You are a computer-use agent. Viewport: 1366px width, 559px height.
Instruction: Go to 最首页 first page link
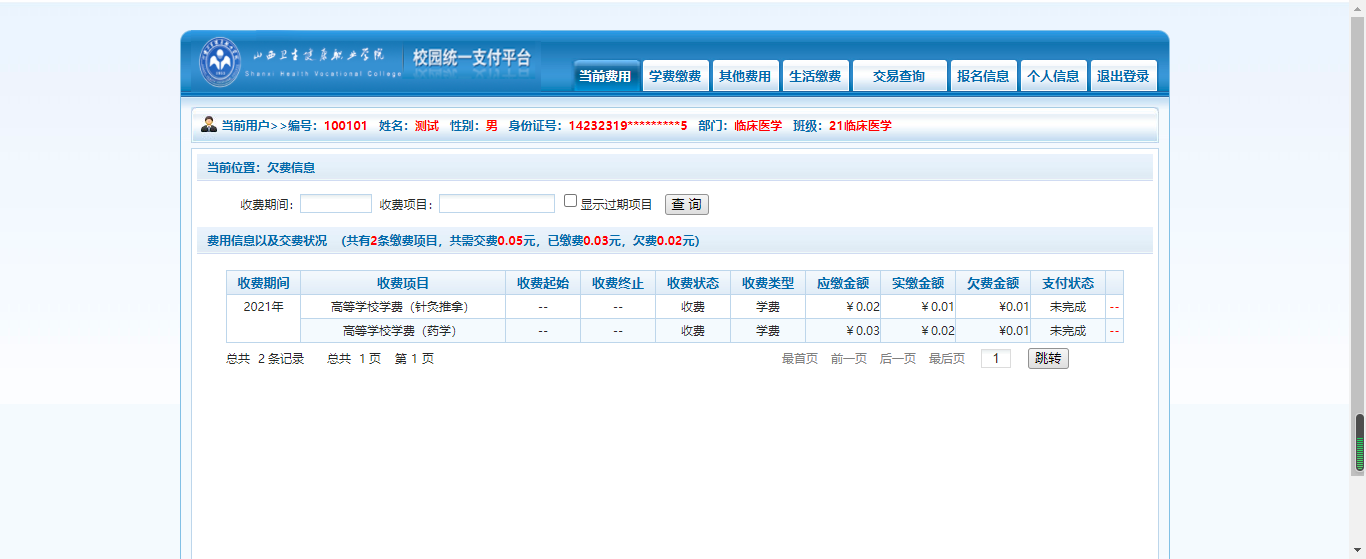click(x=799, y=359)
